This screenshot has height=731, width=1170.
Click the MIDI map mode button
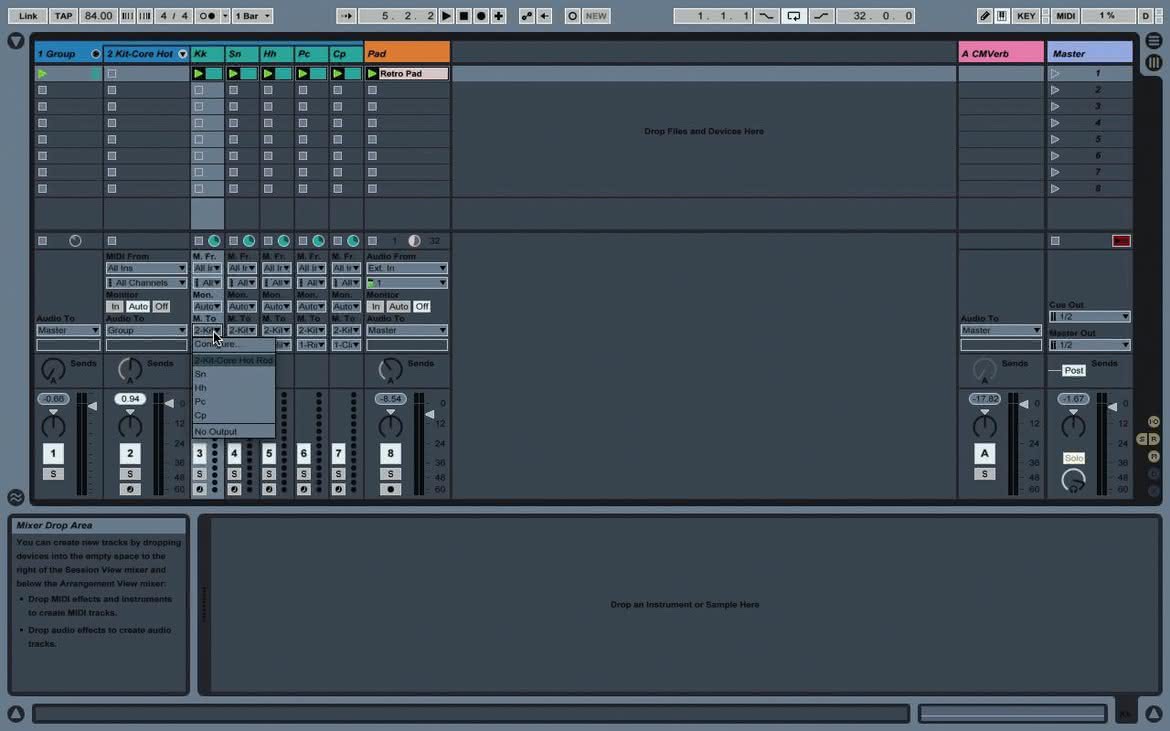coord(1066,16)
